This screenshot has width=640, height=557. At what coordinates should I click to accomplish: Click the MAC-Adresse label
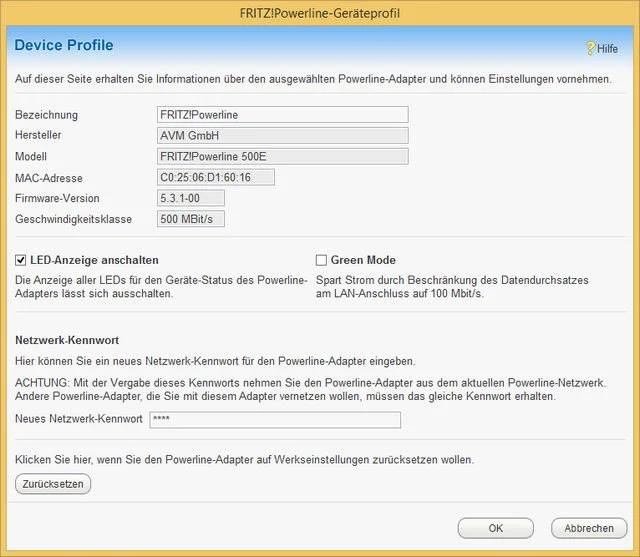tap(49, 178)
